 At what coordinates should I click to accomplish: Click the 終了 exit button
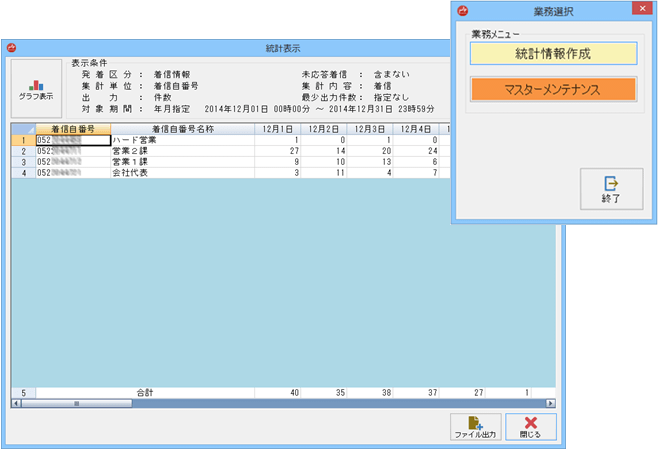tap(611, 188)
